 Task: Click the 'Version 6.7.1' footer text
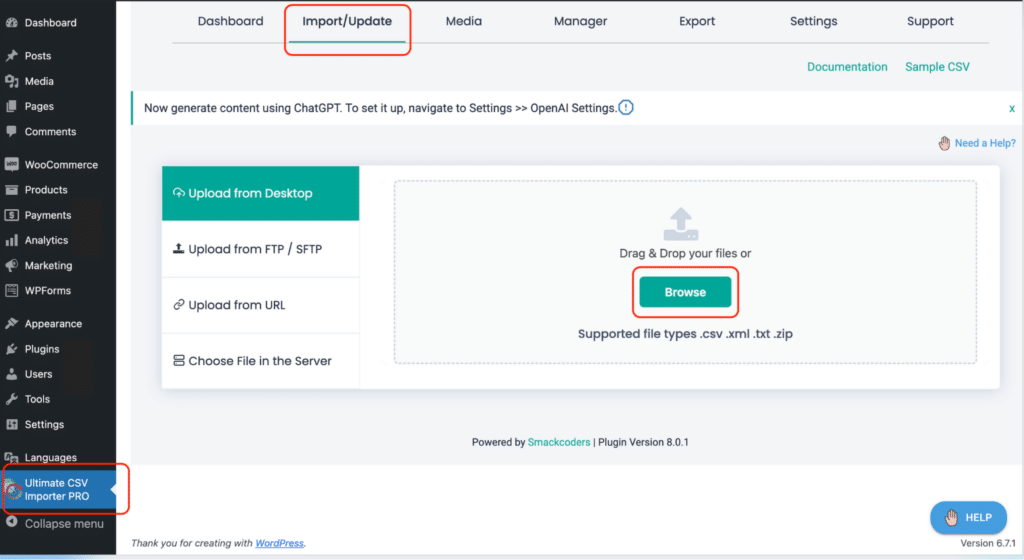click(x=987, y=543)
